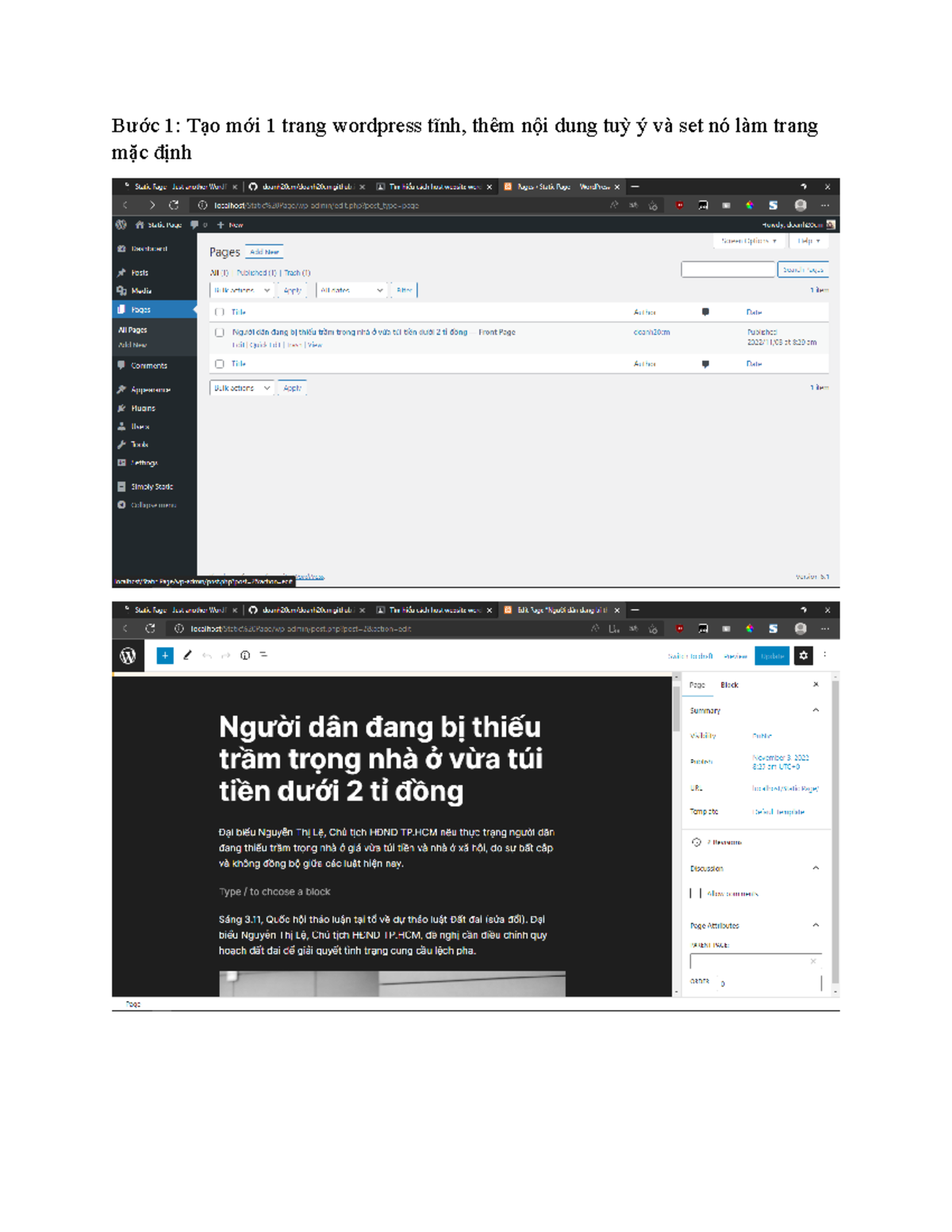This screenshot has height=1232, width=952.
Task: Click Add New next to Pages heading
Action: [264, 252]
